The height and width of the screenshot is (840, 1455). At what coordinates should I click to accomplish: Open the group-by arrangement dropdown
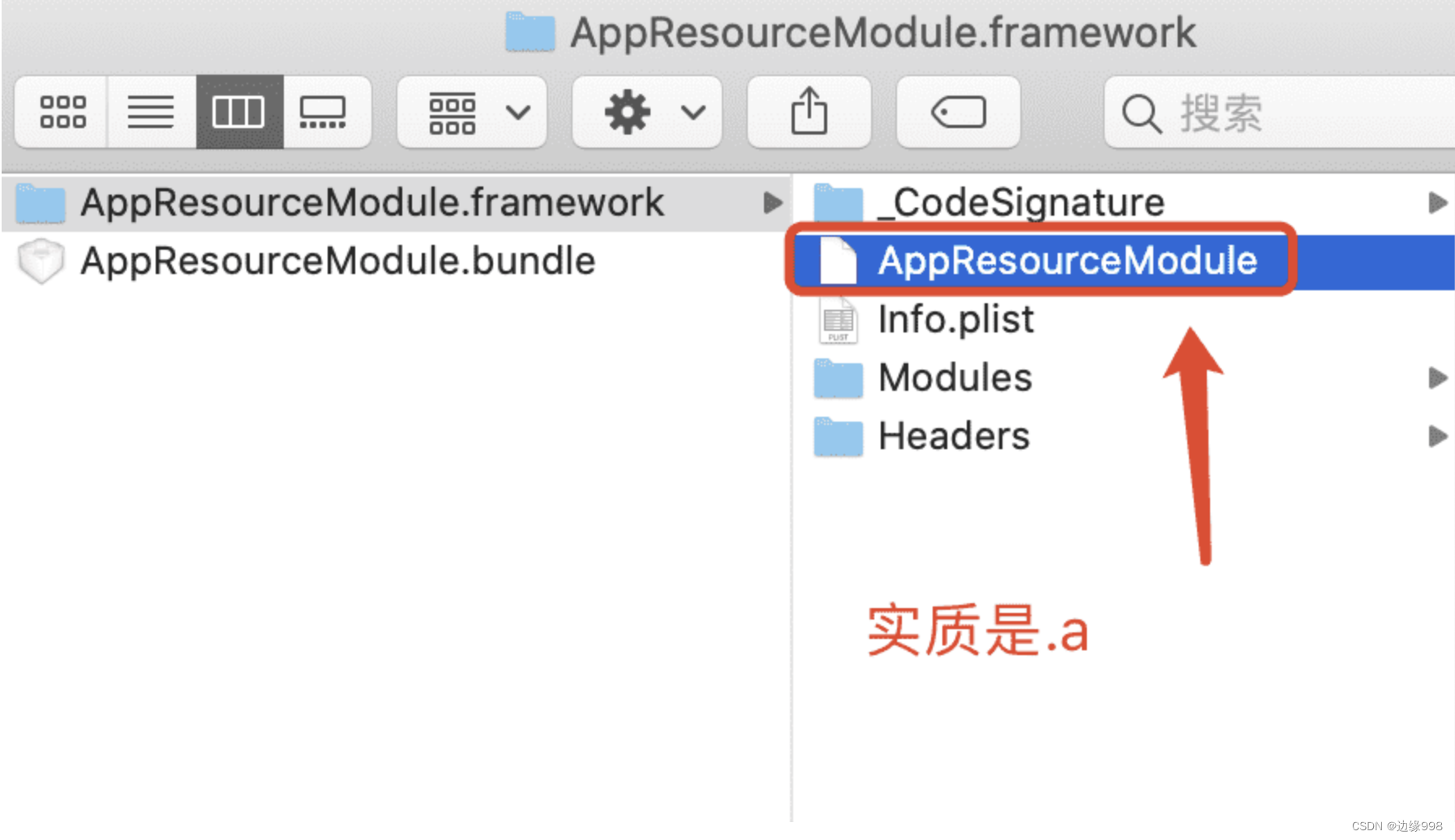pos(472,112)
